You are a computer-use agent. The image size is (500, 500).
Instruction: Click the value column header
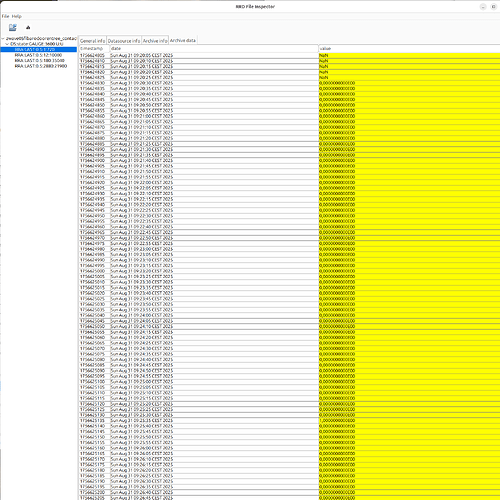[409, 49]
